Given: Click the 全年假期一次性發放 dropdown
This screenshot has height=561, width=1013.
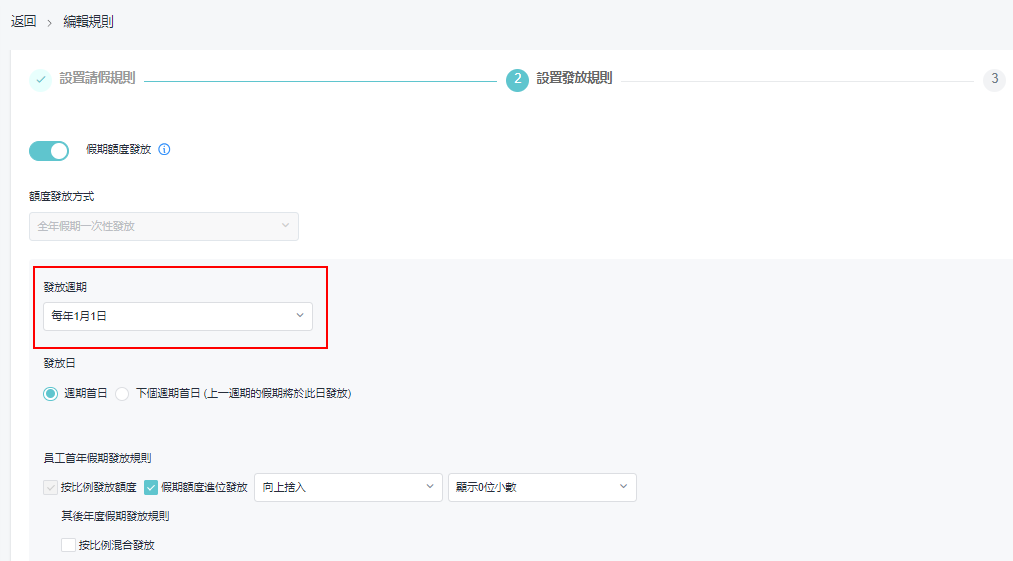Looking at the screenshot, I should pos(164,226).
